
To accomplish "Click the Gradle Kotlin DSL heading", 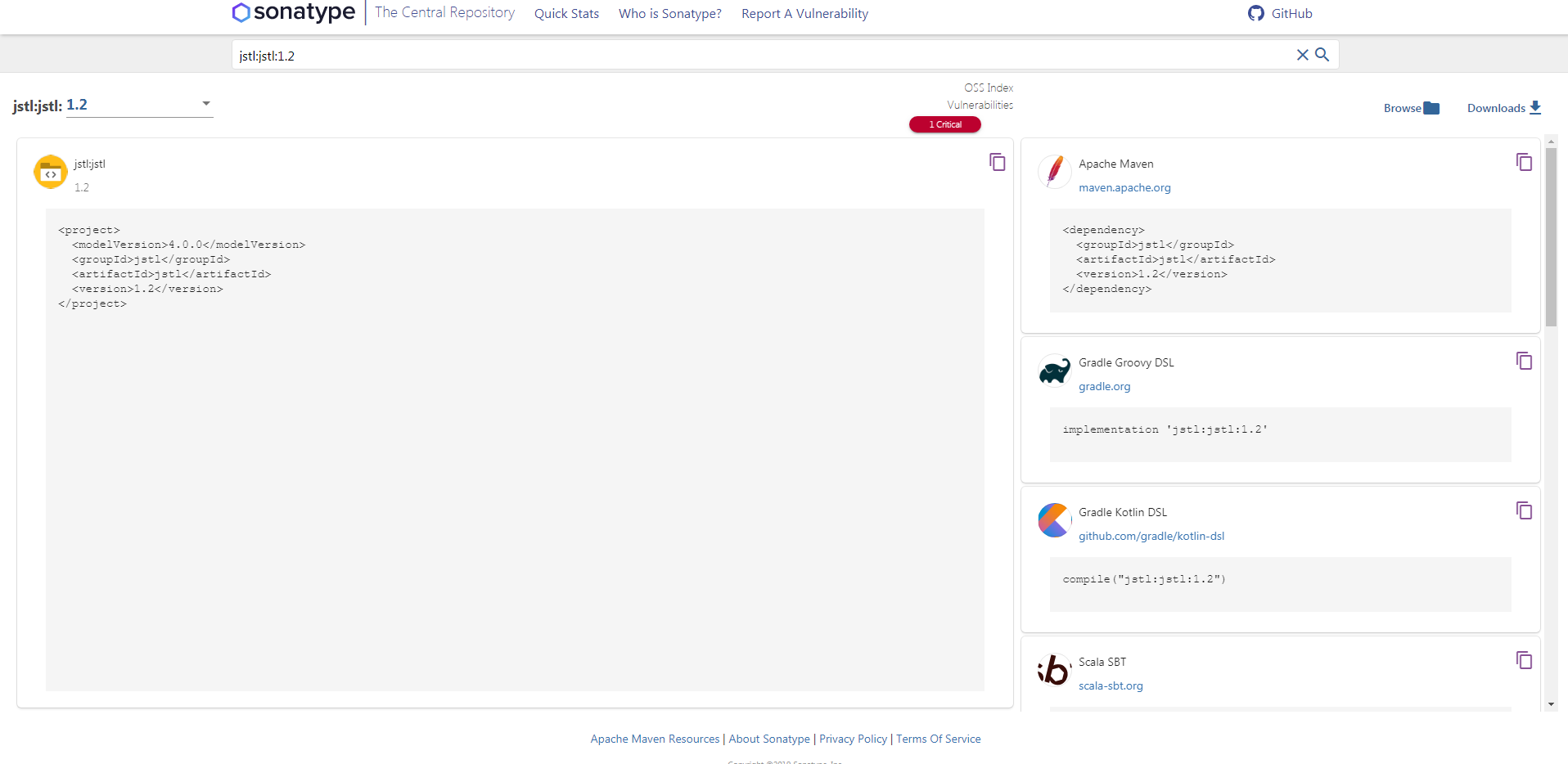I will point(1123,512).
